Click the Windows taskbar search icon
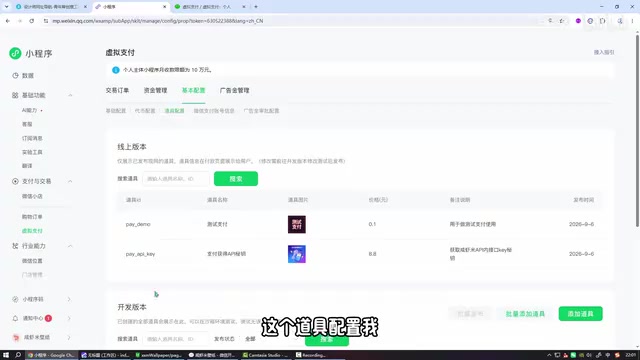This screenshot has height=360, width=640. pos(18,355)
